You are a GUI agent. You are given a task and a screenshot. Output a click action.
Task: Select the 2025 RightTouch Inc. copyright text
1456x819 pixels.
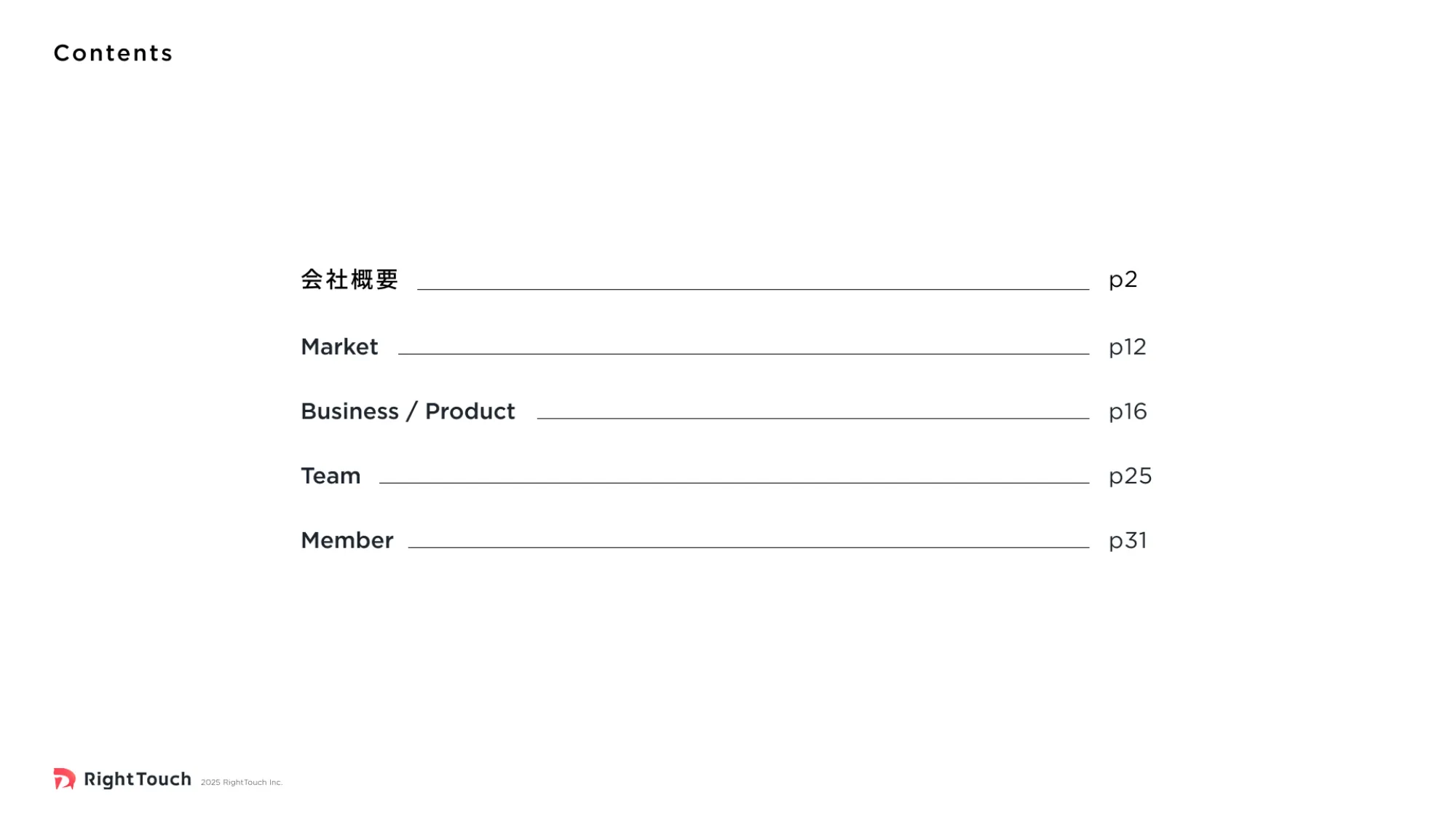tap(242, 783)
